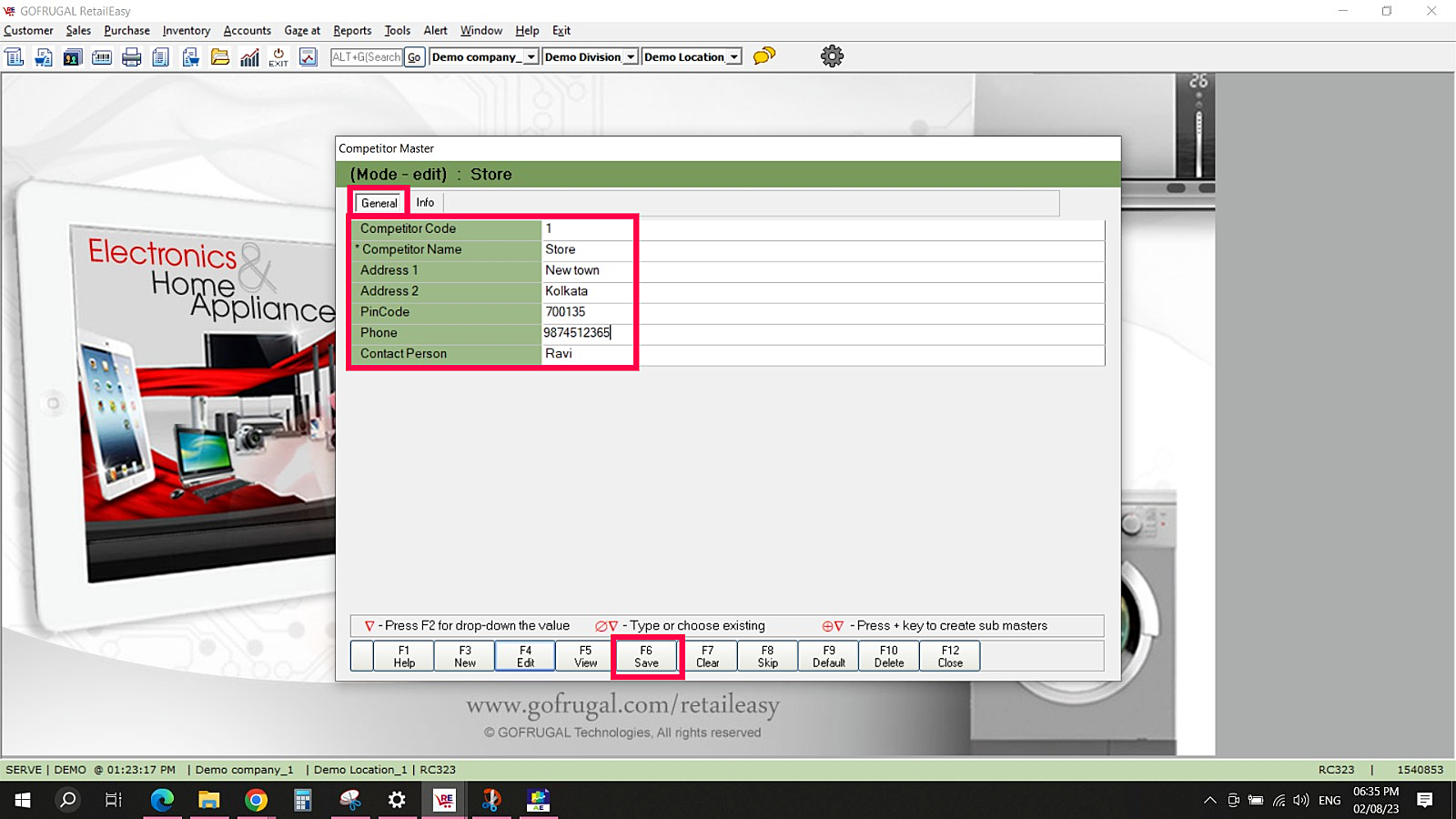Click the Competitor Name field
Image resolution: width=1456 pixels, height=819 pixels.
(823, 249)
